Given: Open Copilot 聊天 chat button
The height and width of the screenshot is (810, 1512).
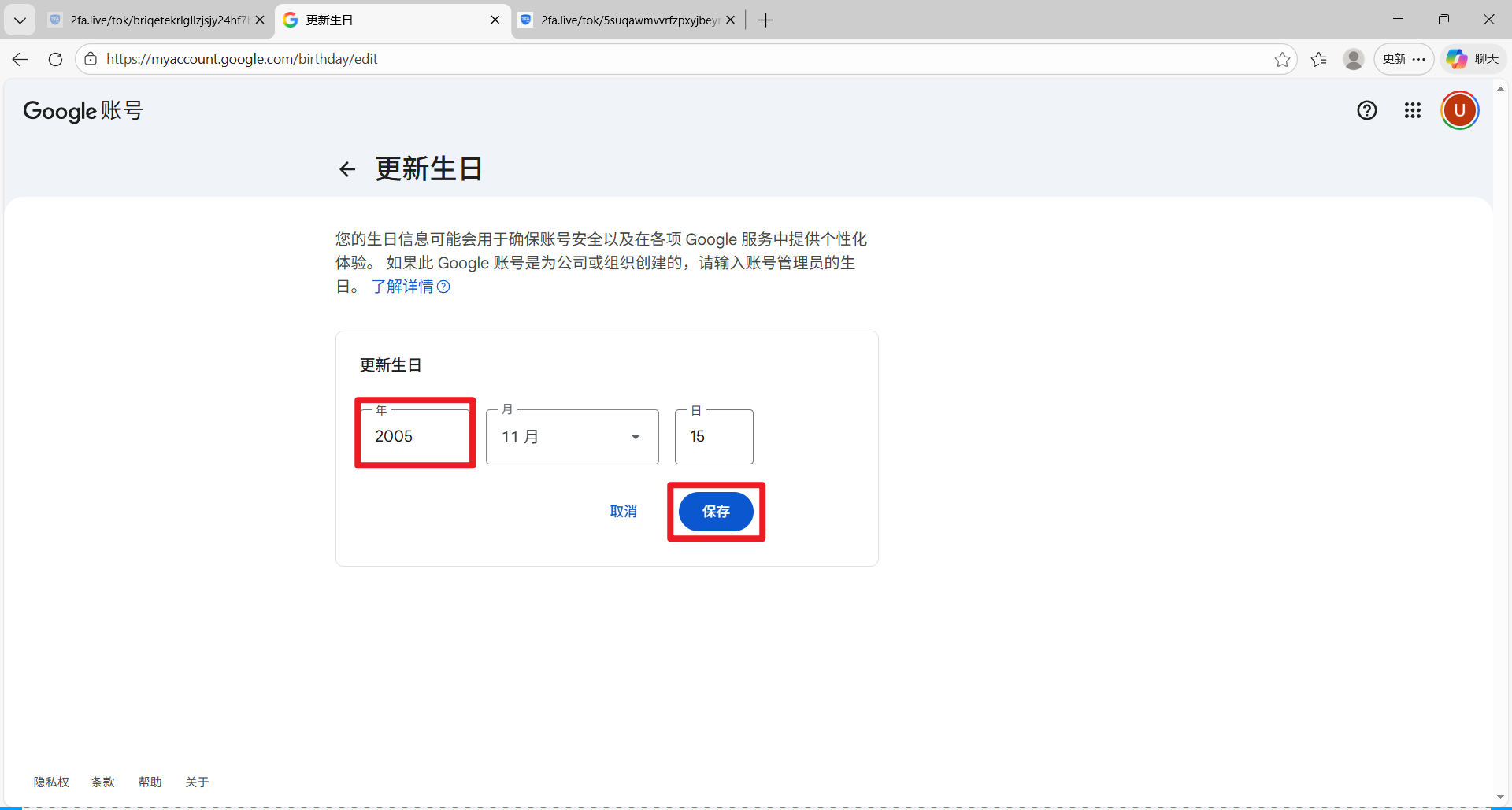Looking at the screenshot, I should [x=1473, y=60].
